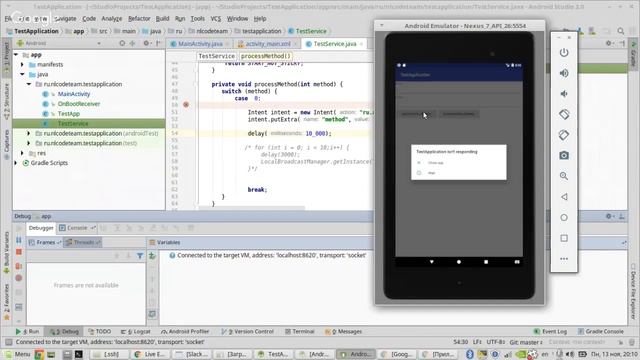640x360 pixels.
Task: Switch to activity_main.xml editor tab
Action: [267, 44]
